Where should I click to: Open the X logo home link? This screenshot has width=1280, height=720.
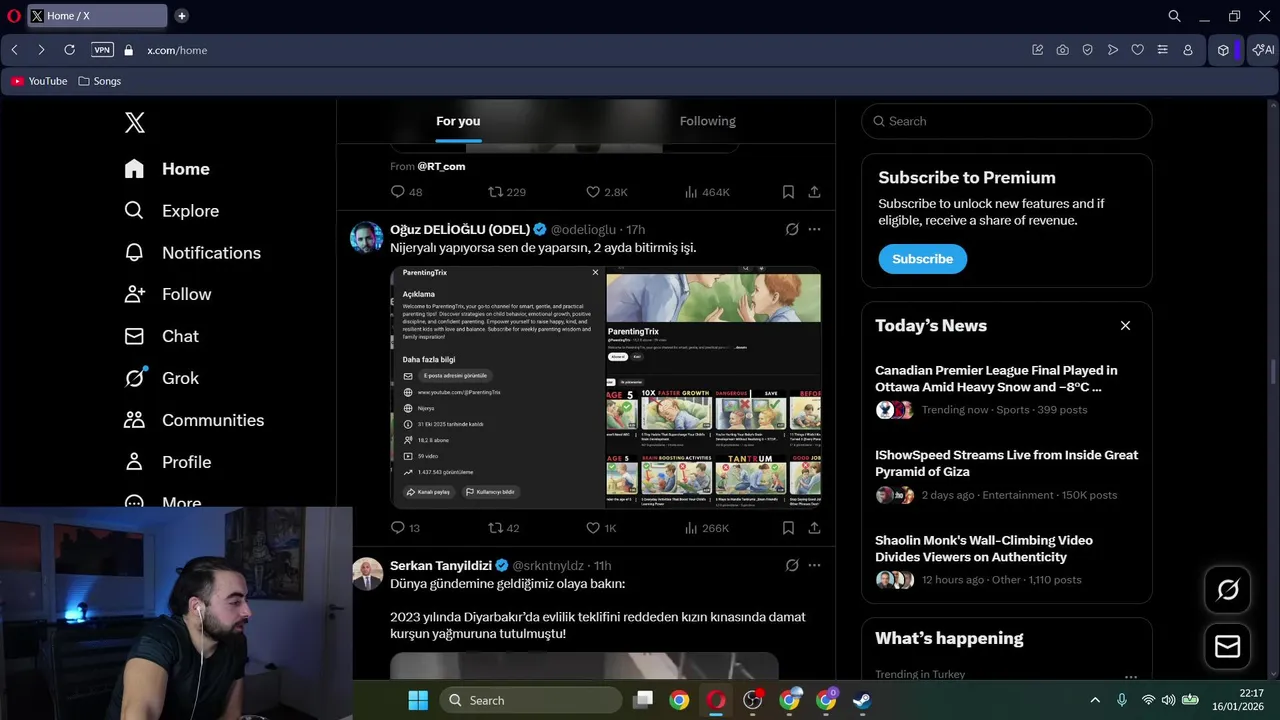[x=135, y=122]
